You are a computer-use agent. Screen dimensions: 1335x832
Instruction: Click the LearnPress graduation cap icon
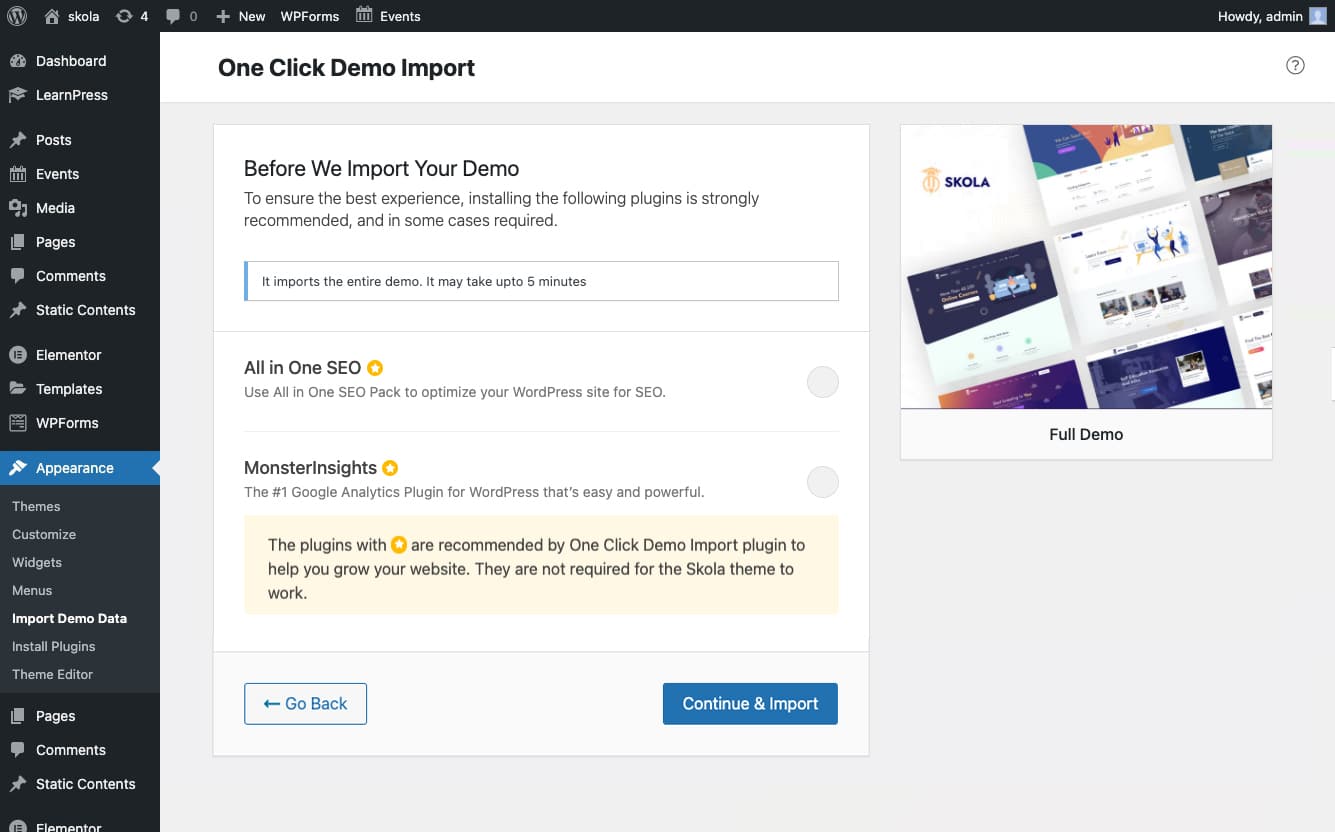click(18, 95)
